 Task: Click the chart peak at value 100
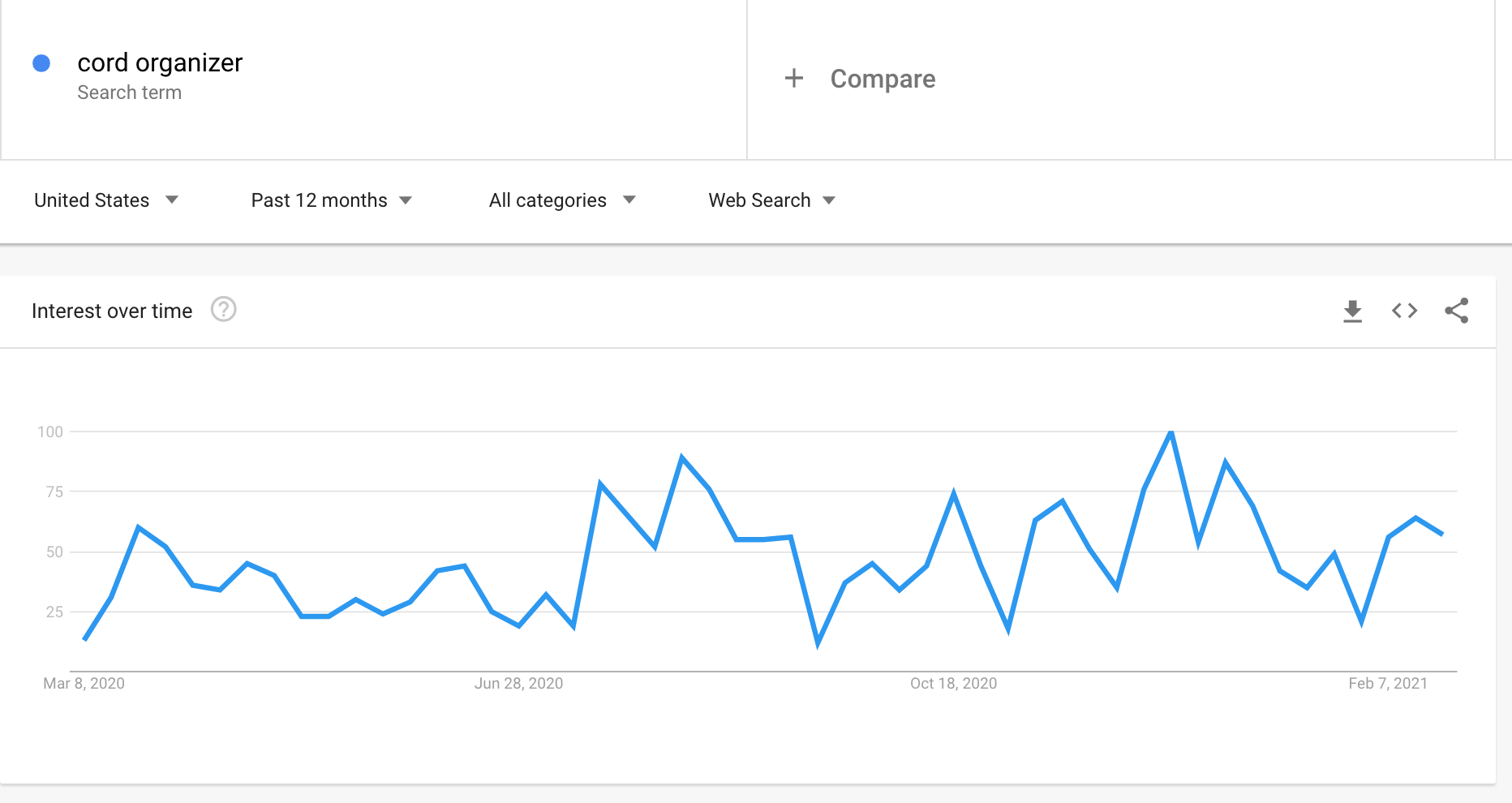(1171, 432)
